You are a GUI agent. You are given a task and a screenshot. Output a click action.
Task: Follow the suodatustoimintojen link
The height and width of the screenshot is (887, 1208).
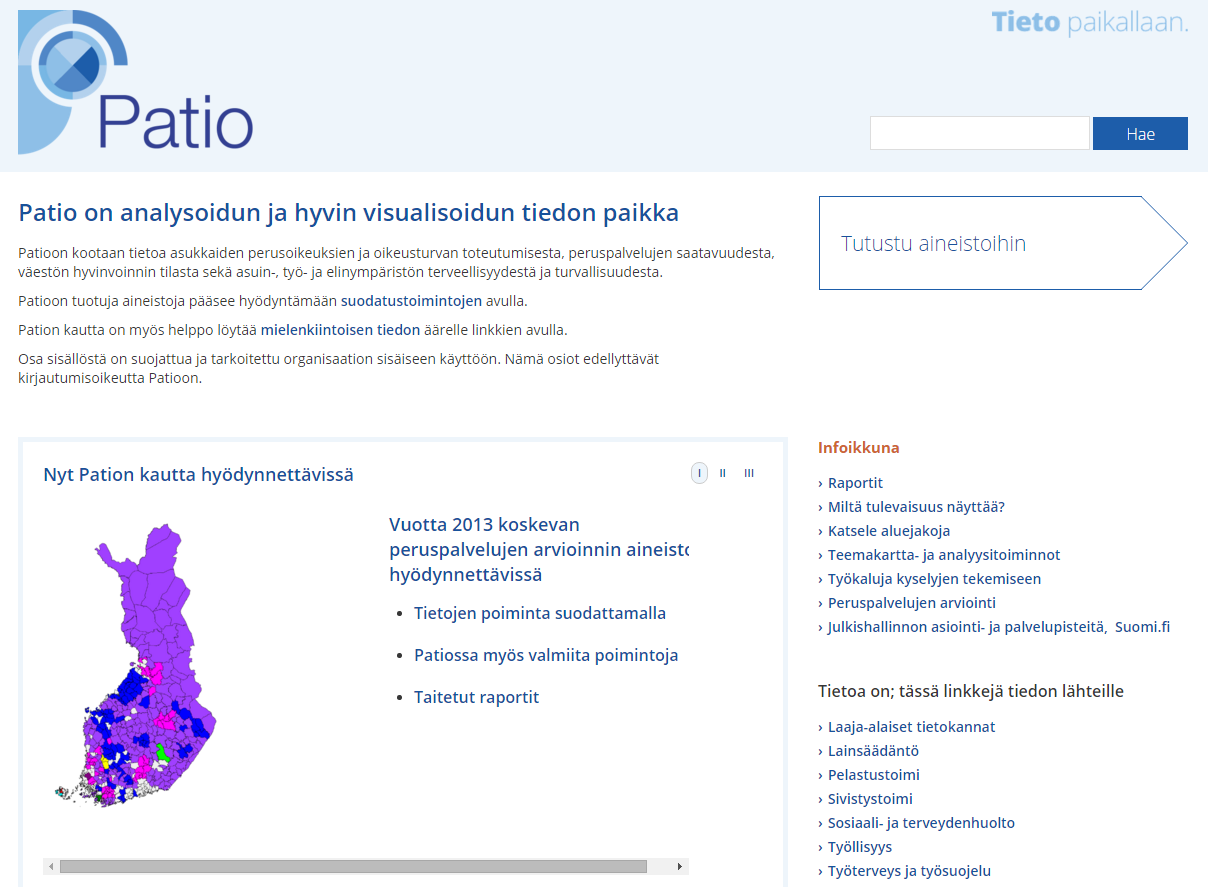coord(411,301)
